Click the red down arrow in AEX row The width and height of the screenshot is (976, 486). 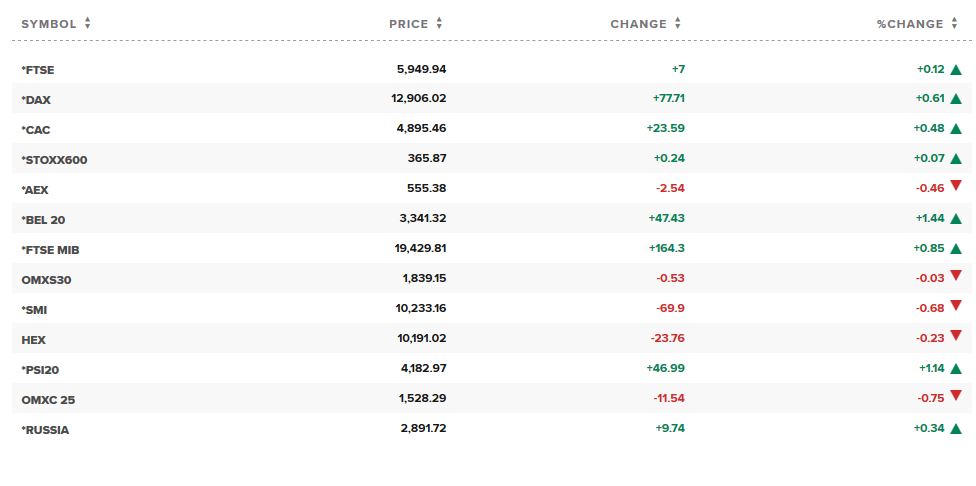(x=956, y=186)
